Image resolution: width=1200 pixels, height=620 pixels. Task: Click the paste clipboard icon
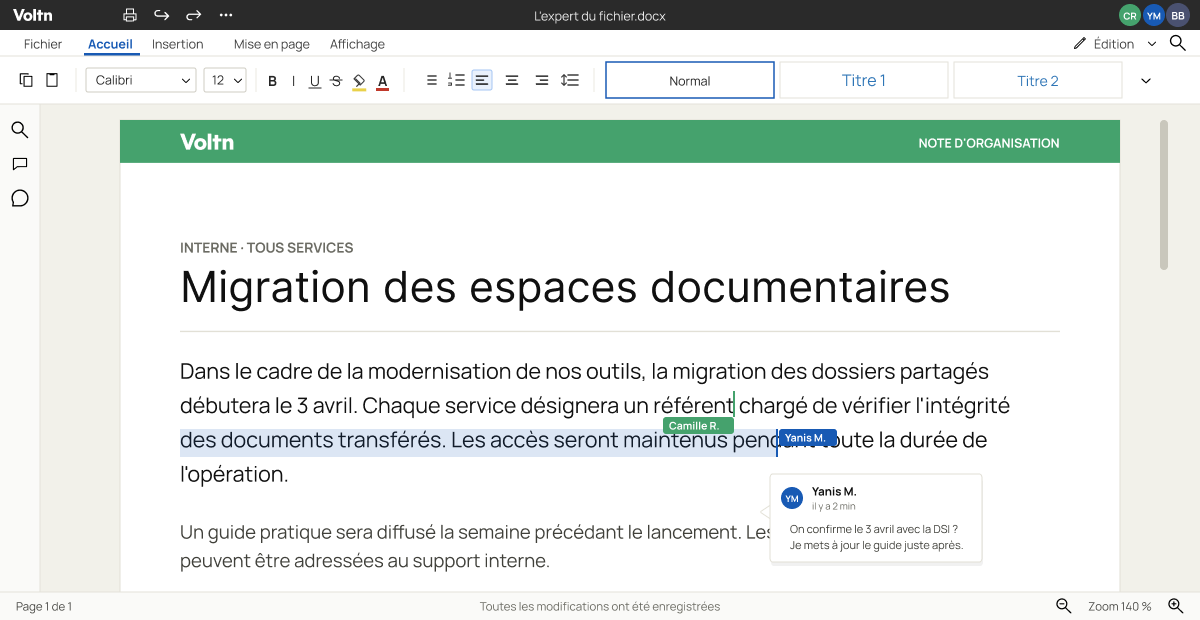pos(52,80)
